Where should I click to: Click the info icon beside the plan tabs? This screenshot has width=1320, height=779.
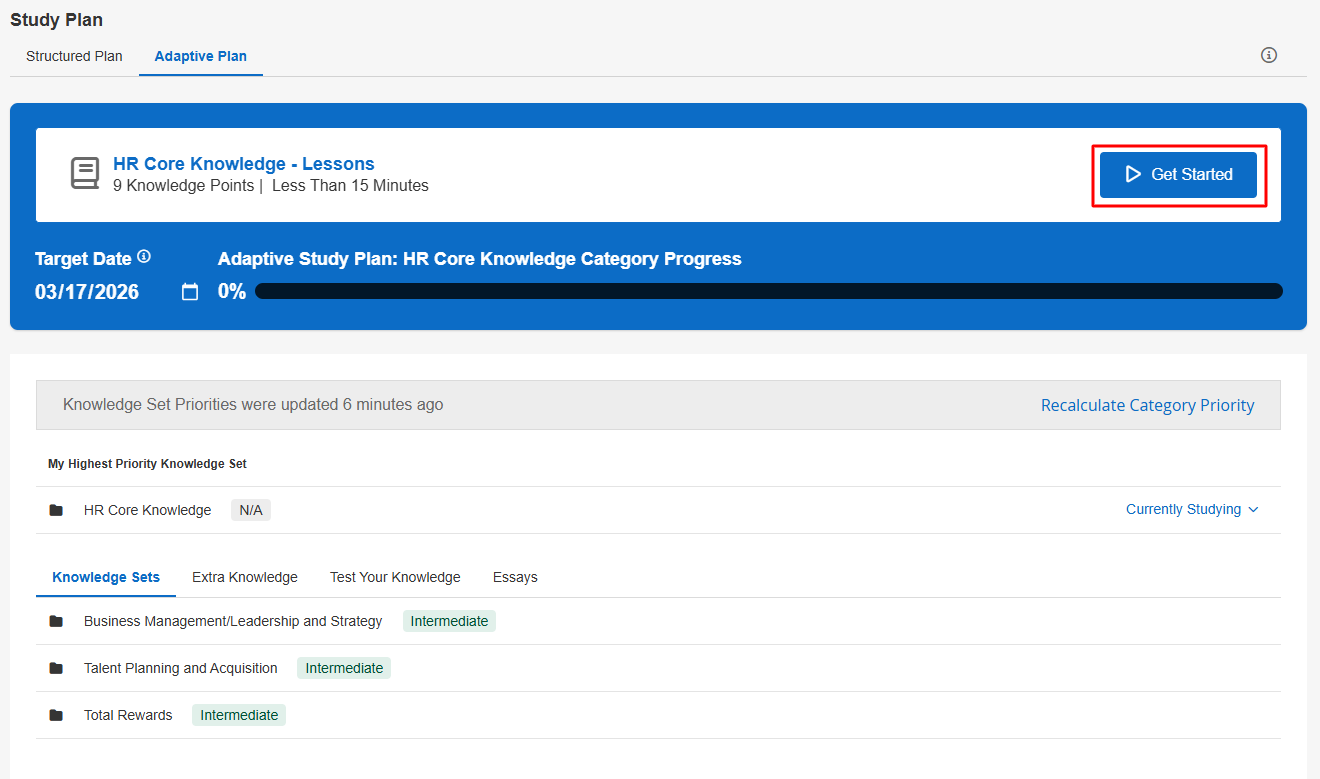pos(1269,55)
